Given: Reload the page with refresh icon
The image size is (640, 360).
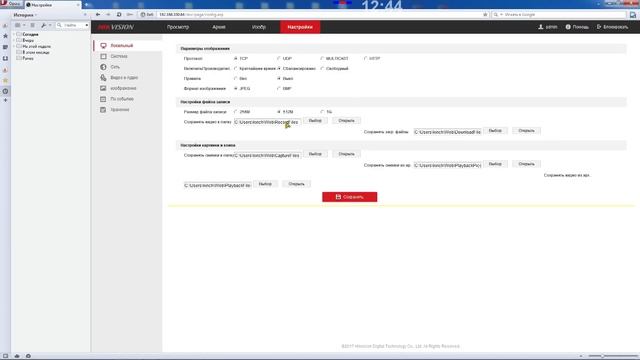Looking at the screenshot, I should coord(119,14).
